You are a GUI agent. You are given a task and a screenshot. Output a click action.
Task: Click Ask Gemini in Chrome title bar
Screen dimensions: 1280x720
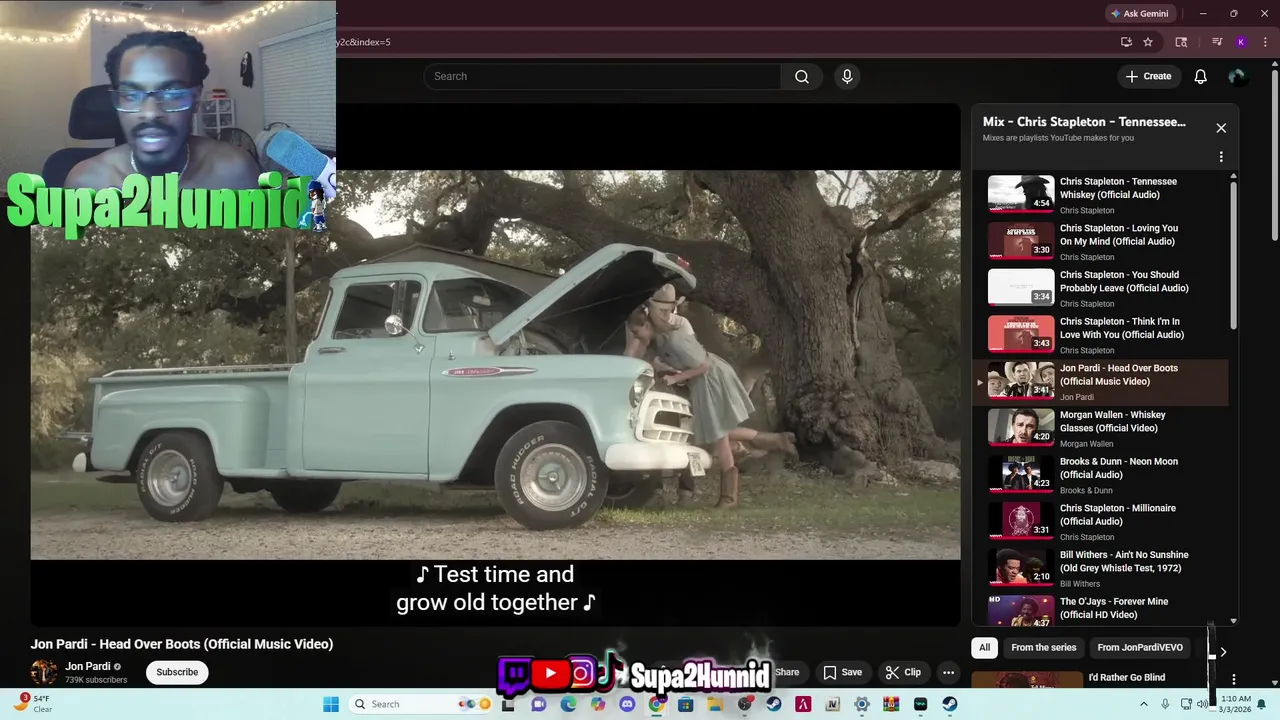coord(1139,13)
